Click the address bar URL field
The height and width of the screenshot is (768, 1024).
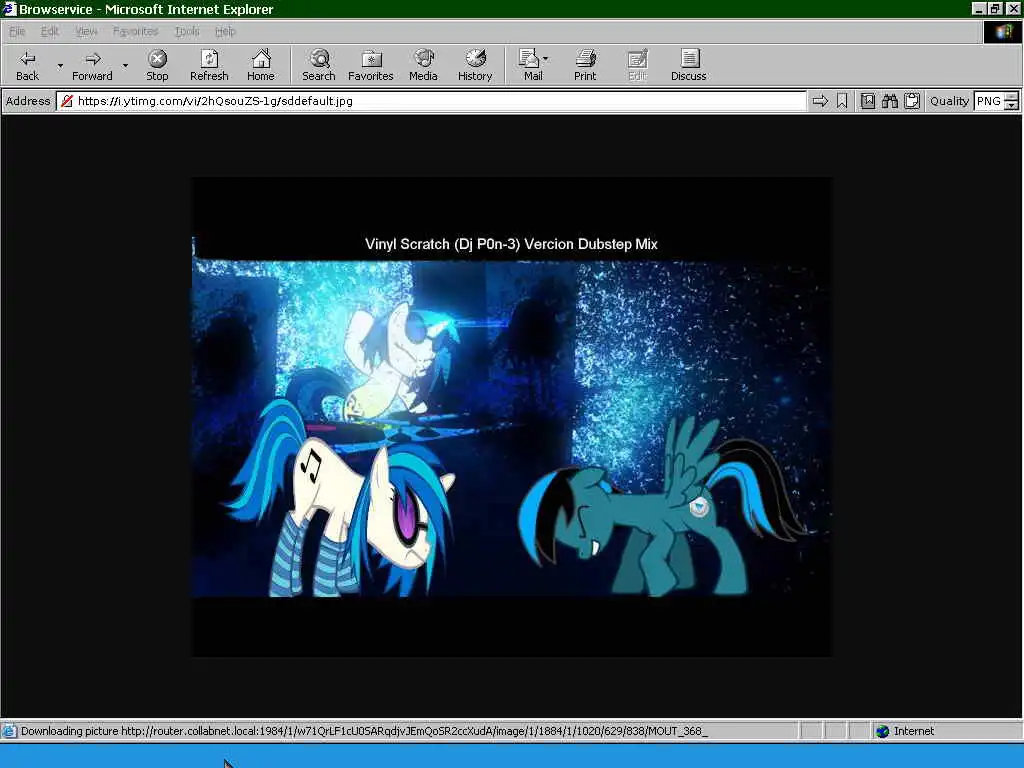tap(432, 101)
